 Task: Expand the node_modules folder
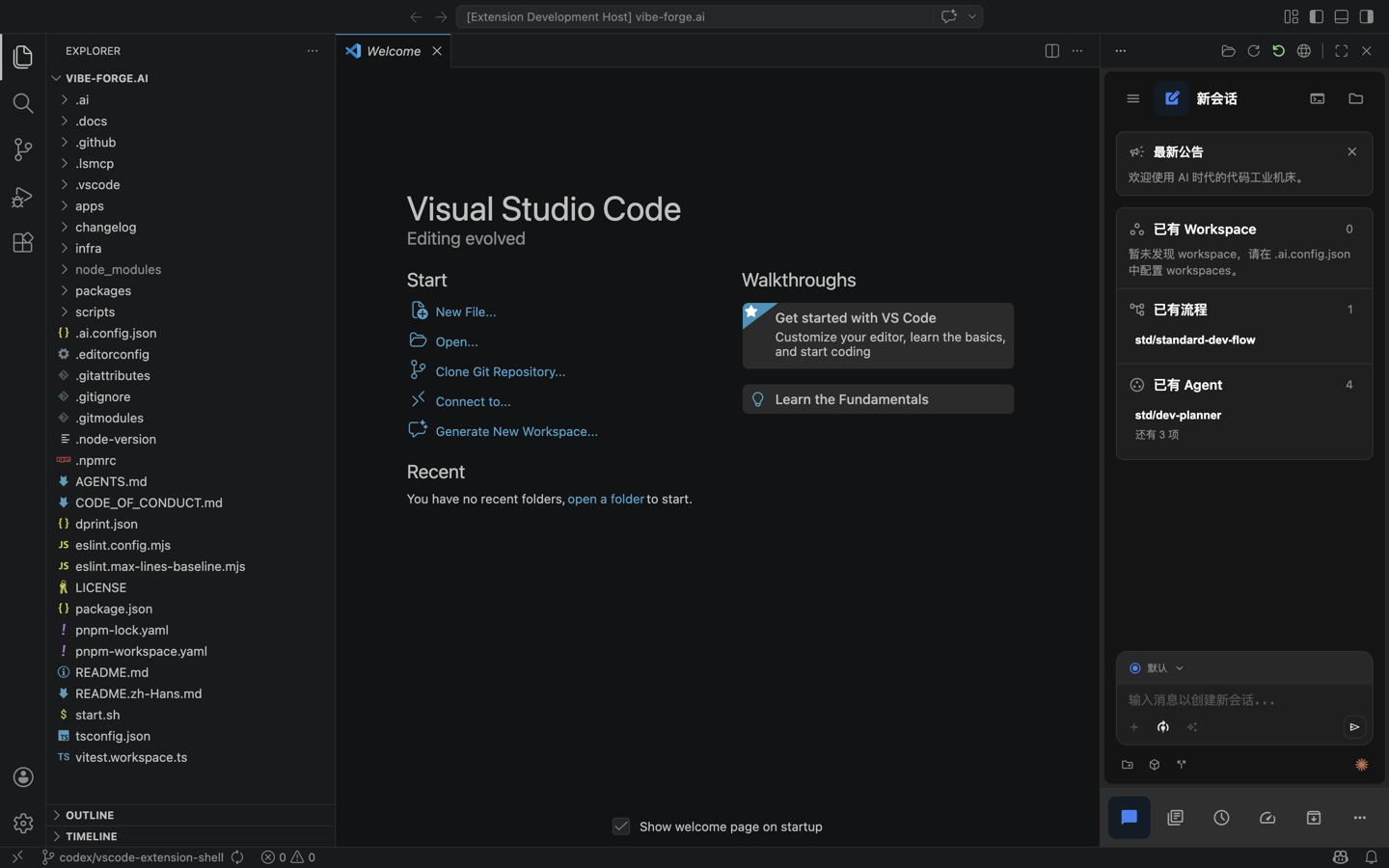coord(193,270)
